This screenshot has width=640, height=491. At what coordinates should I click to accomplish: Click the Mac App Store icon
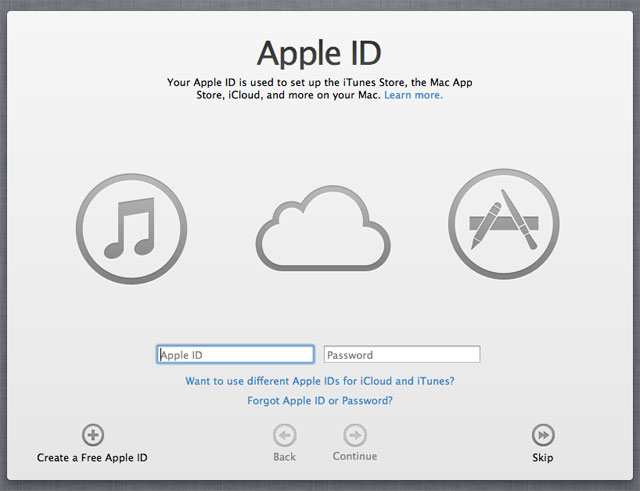coord(504,224)
